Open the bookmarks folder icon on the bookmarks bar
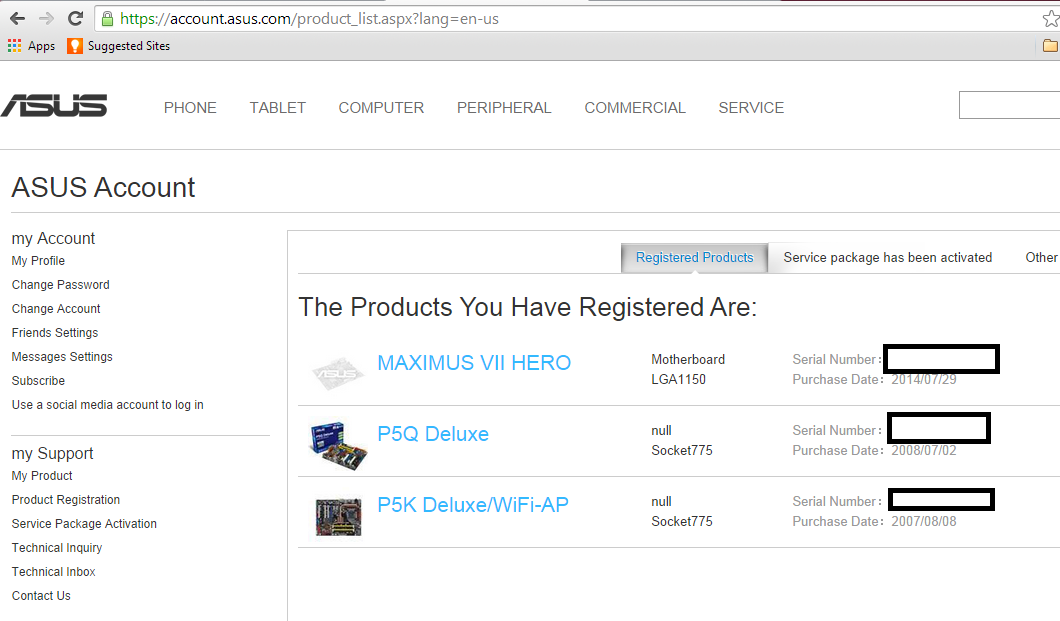 coord(1050,46)
